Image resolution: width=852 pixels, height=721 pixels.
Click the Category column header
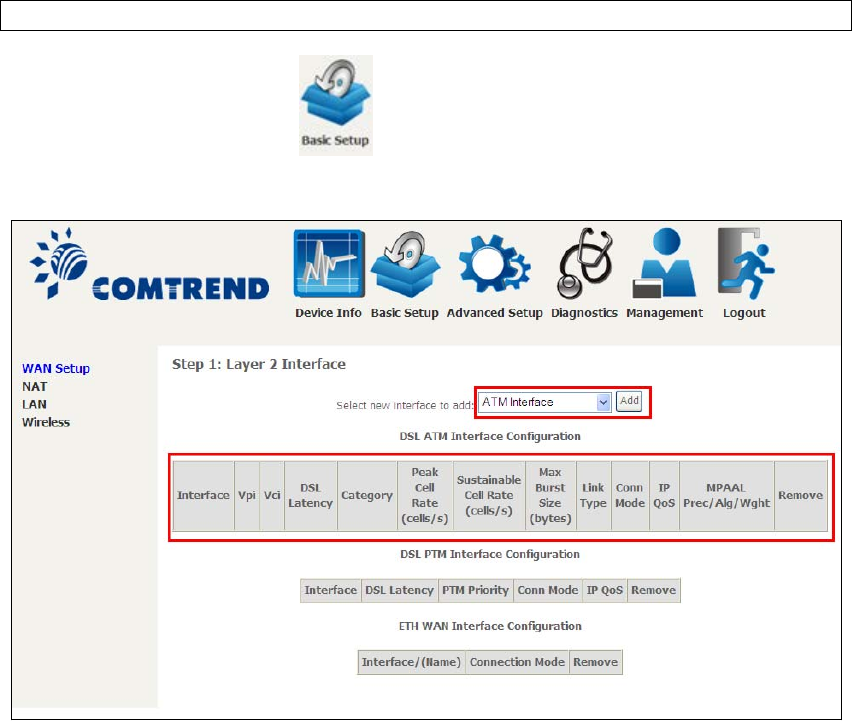coord(367,496)
